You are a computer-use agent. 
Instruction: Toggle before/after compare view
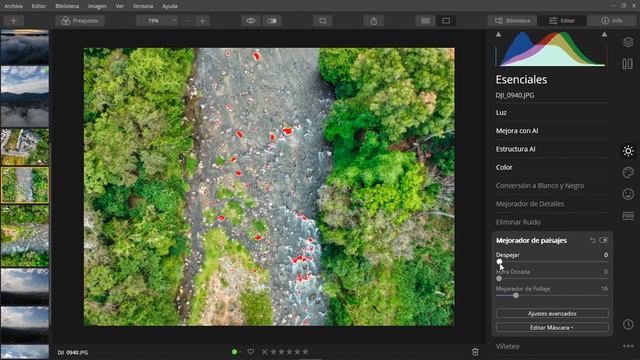pos(272,21)
